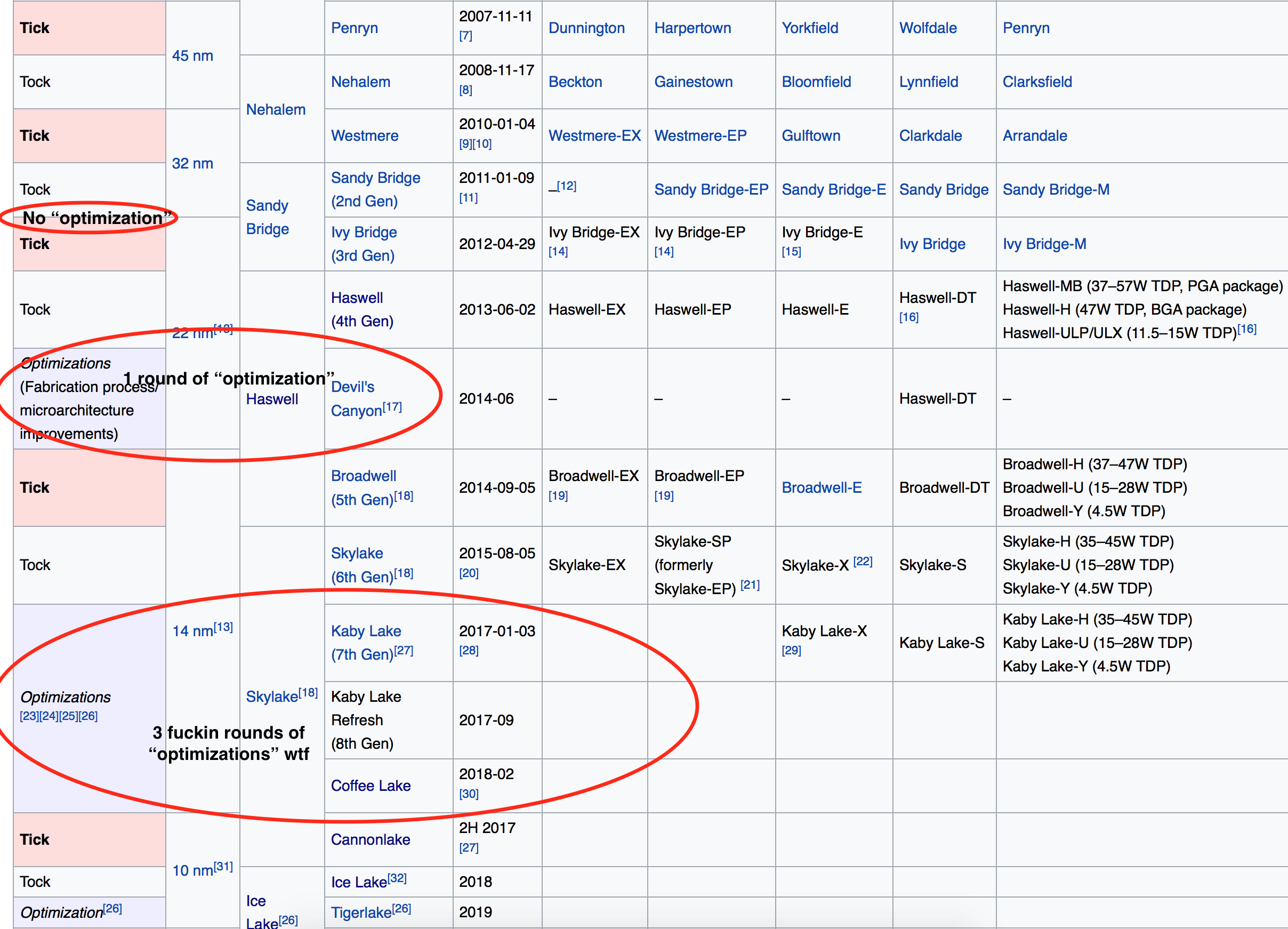Select the Haswell-EX cell text
The image size is (1288, 929).
[x=586, y=310]
